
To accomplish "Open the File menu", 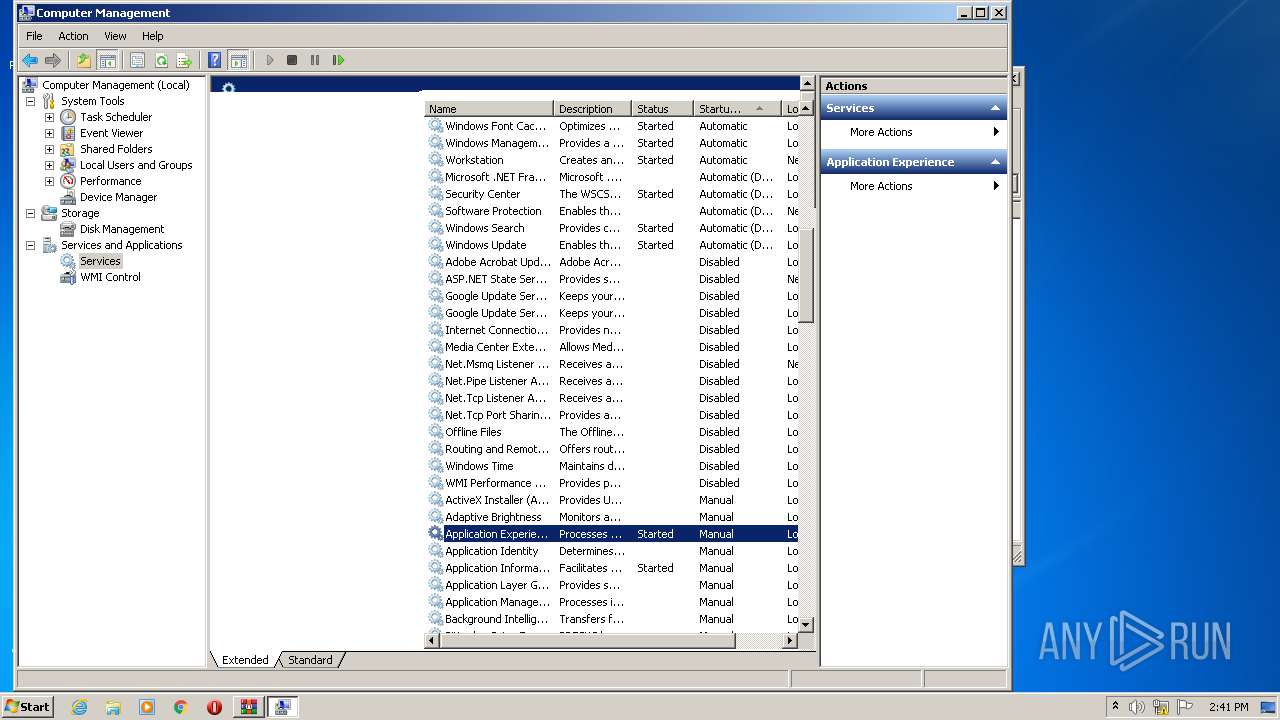I will [34, 36].
